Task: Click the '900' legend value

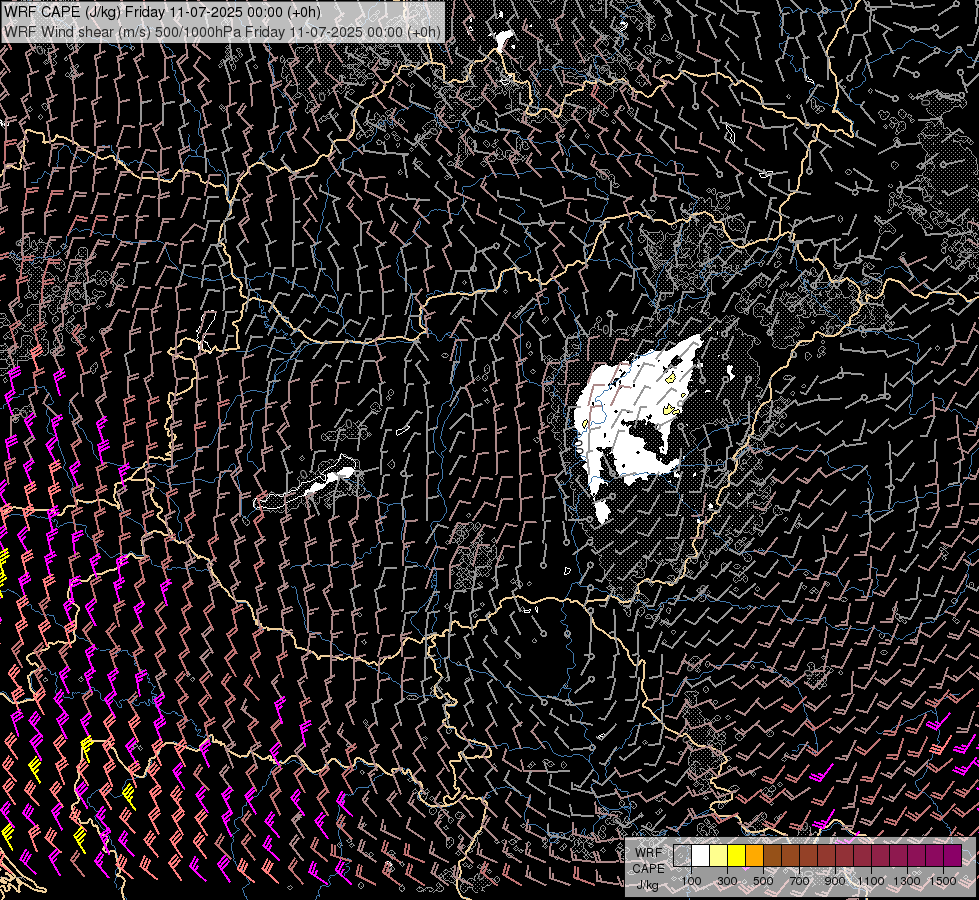Action: (x=835, y=881)
